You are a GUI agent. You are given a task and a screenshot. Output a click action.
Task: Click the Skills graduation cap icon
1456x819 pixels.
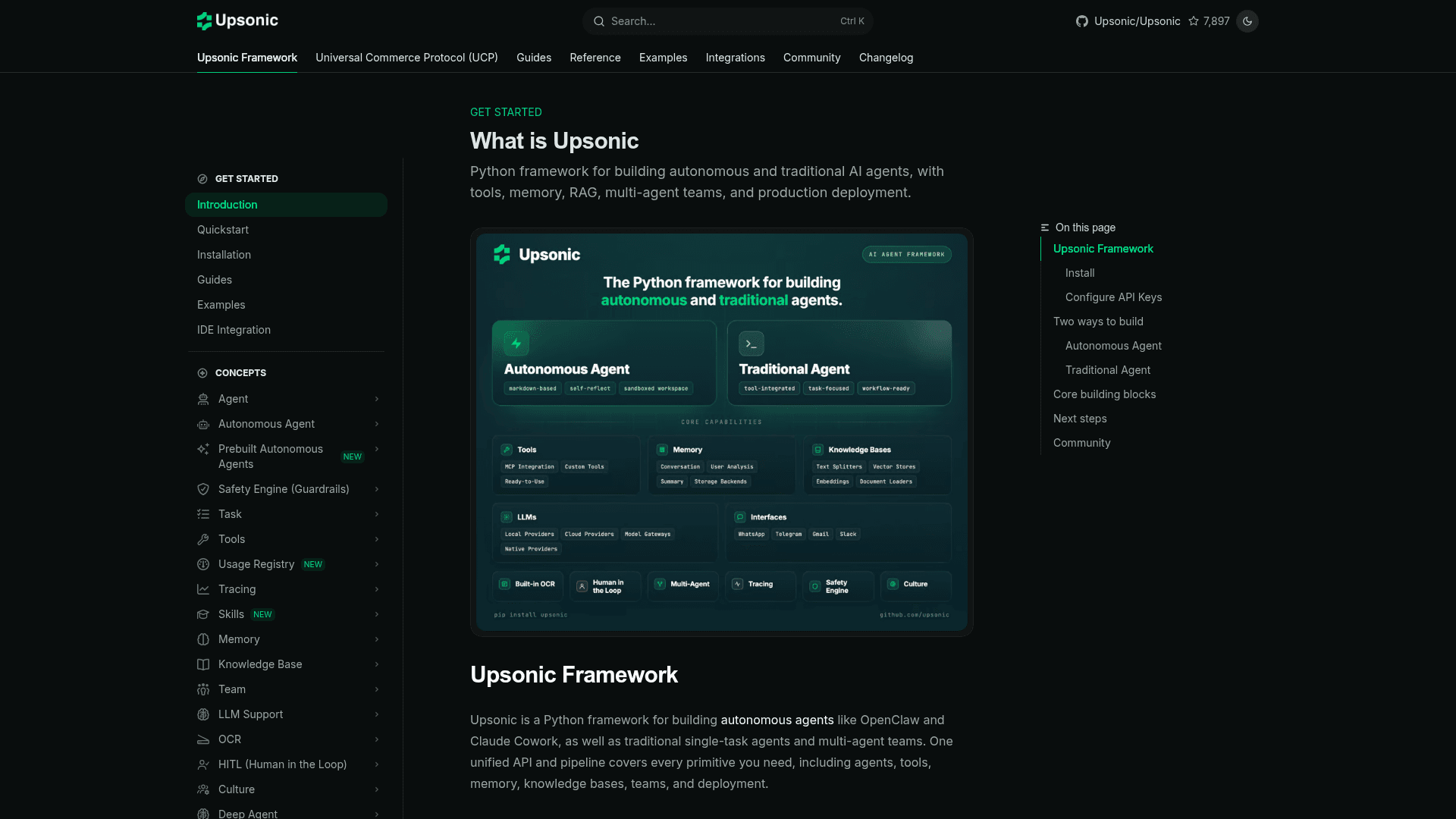(203, 614)
